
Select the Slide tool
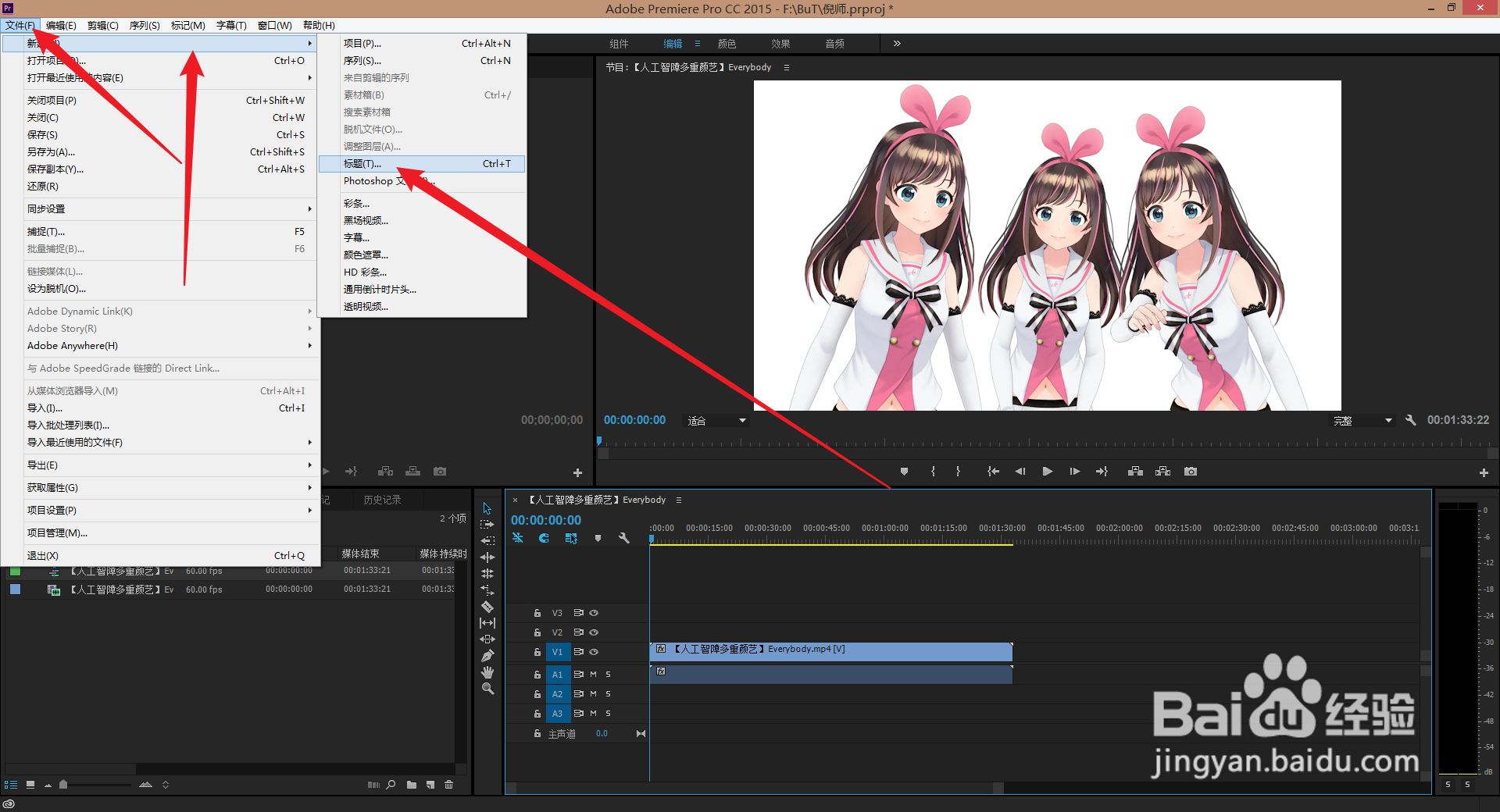(487, 639)
